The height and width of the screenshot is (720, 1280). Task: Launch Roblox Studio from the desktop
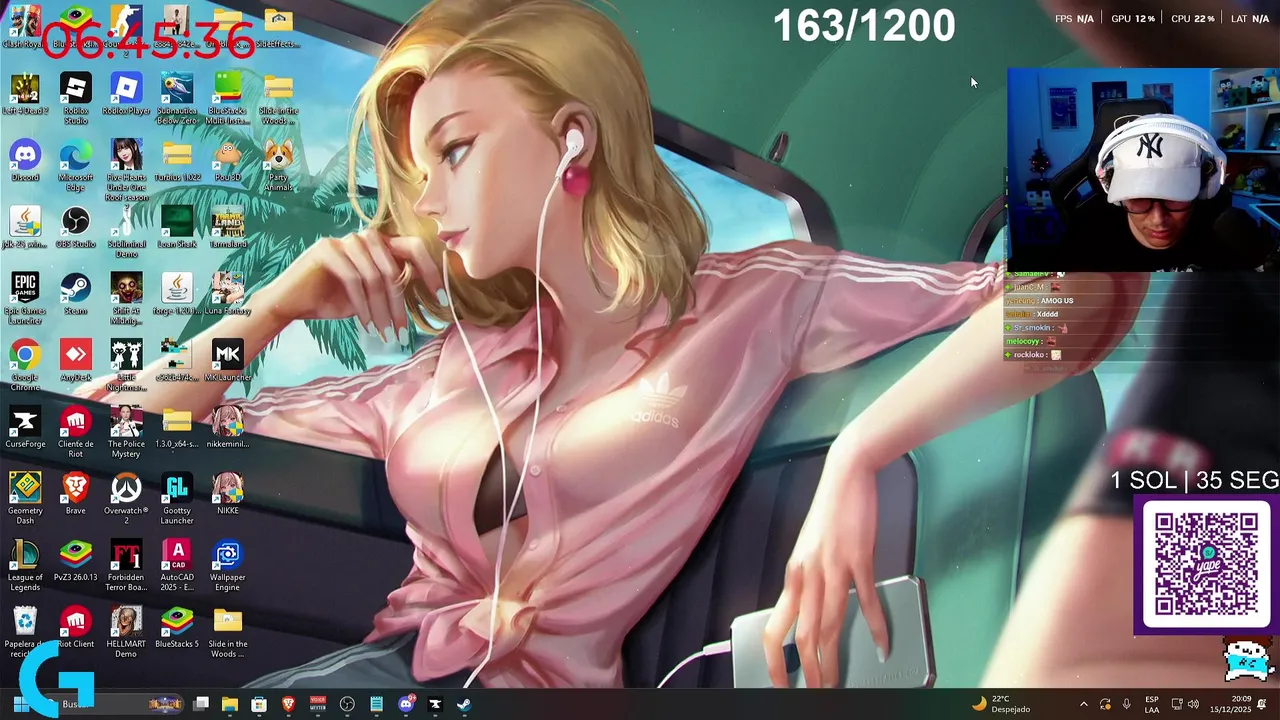(76, 98)
